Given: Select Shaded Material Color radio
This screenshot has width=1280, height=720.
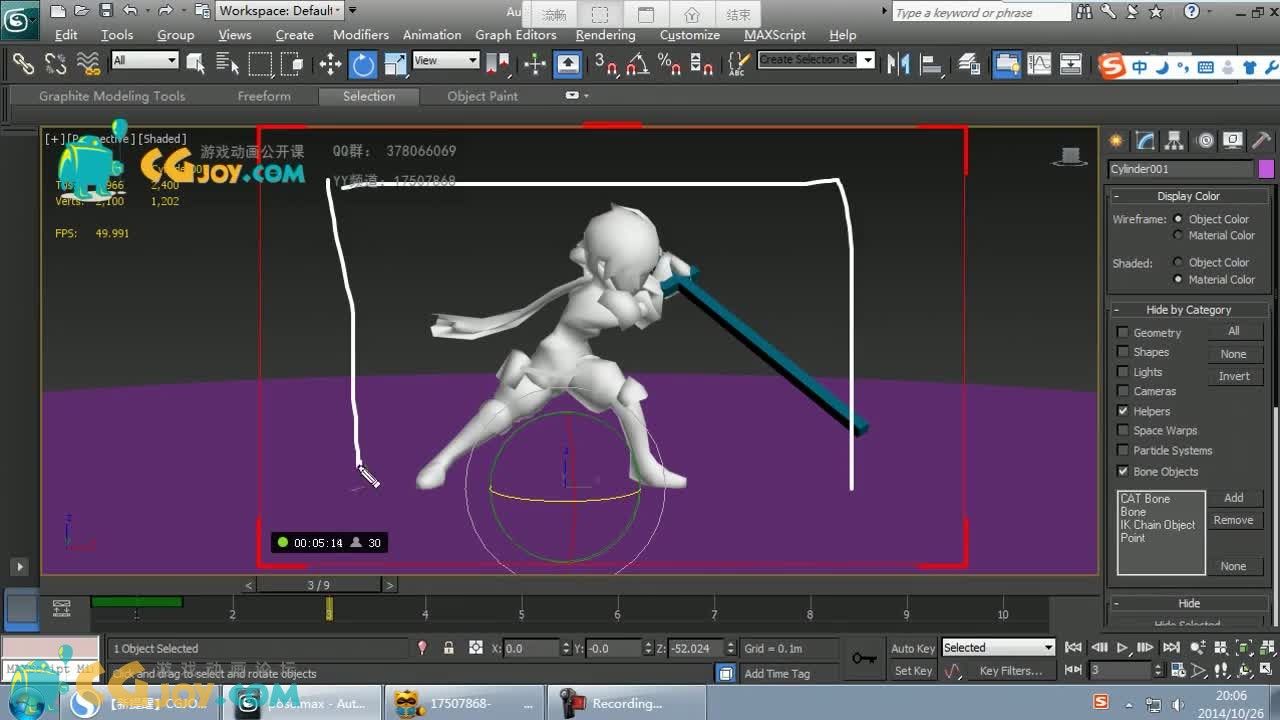Looking at the screenshot, I should pos(1178,280).
